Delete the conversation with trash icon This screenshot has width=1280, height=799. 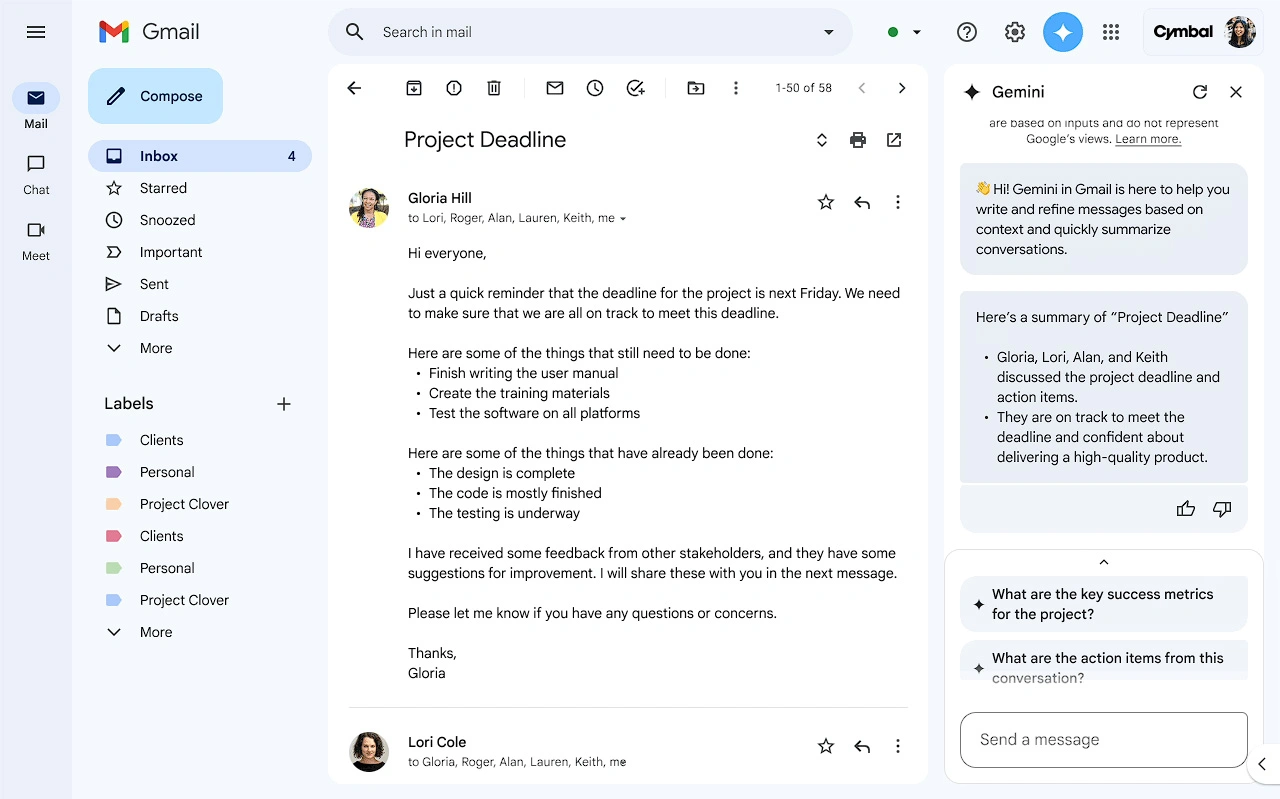[494, 88]
